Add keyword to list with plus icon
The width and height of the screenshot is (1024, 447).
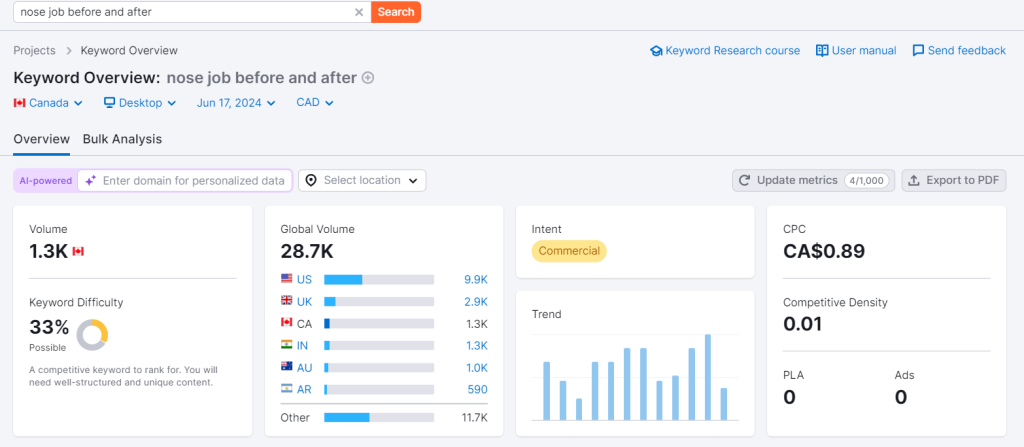point(368,78)
